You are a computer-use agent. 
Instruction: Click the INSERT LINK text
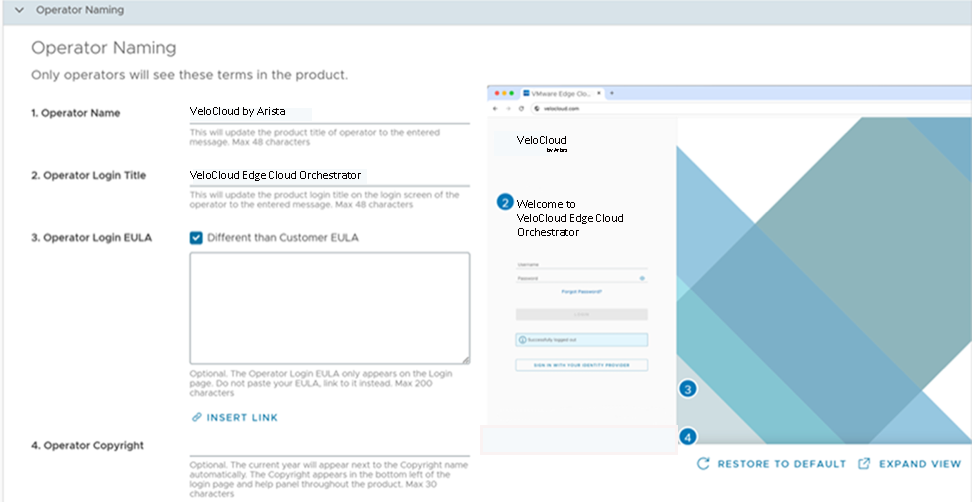point(242,417)
